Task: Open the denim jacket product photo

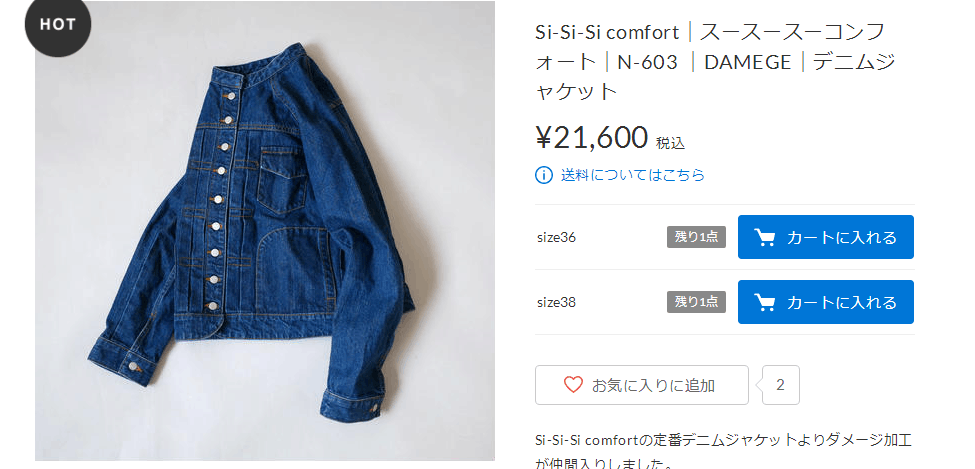Action: [x=265, y=231]
